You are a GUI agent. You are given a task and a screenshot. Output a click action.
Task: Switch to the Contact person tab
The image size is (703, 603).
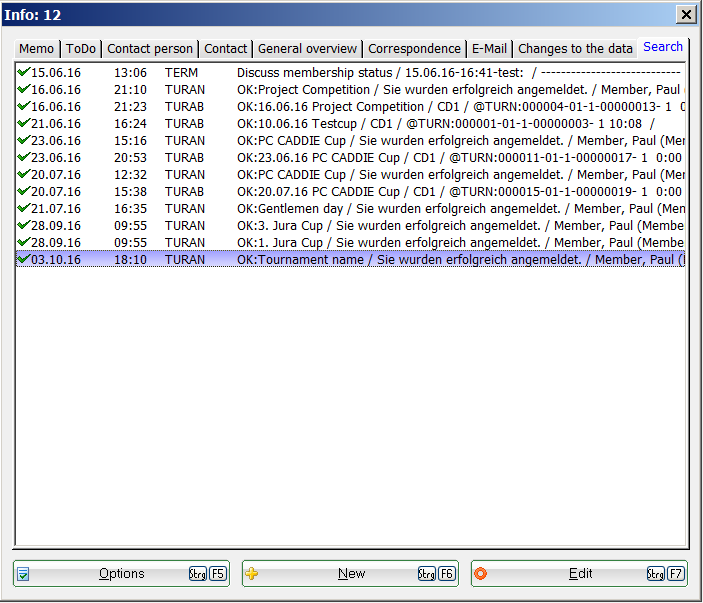pyautogui.click(x=150, y=49)
